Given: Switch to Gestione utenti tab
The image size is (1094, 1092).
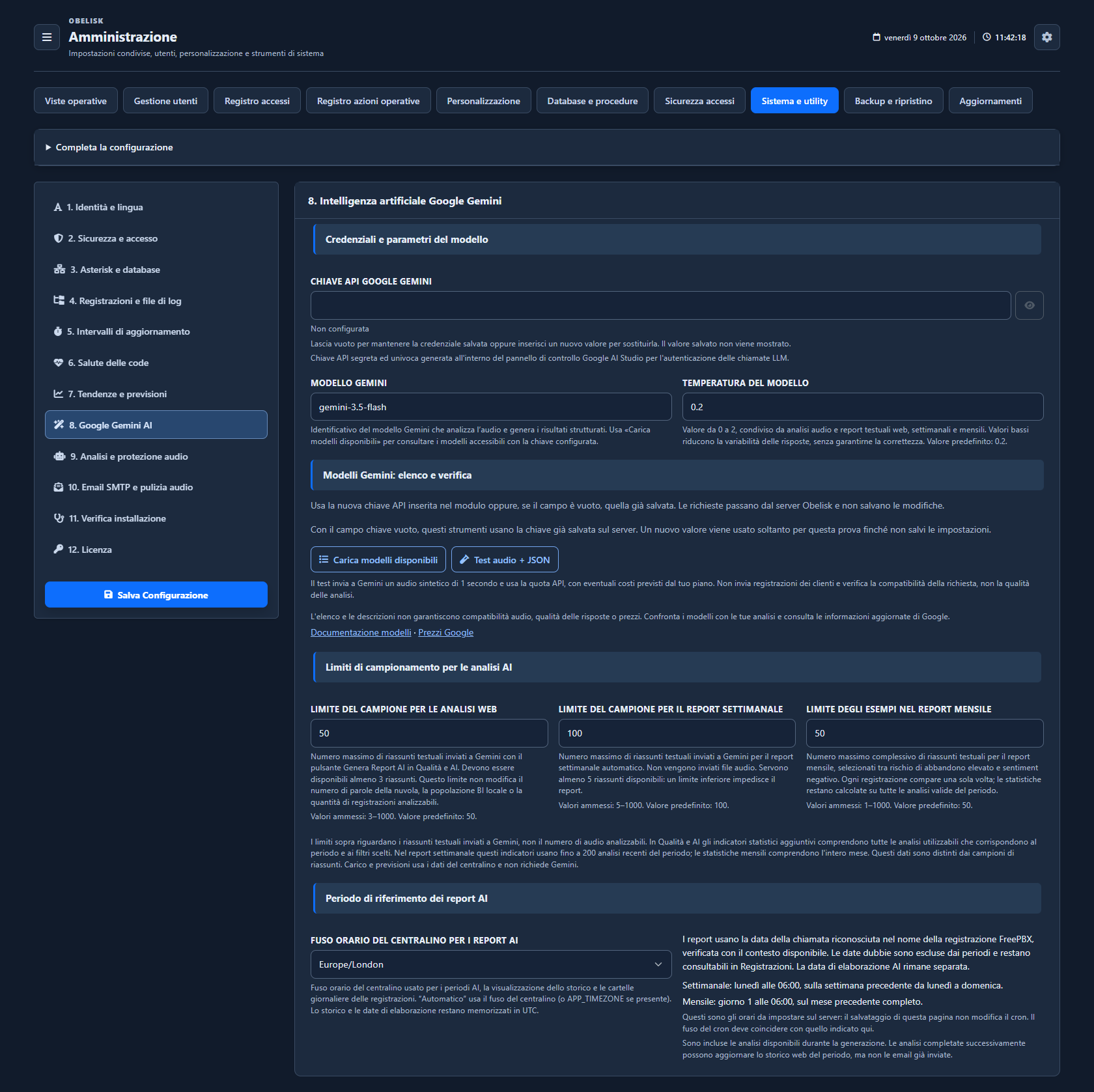Looking at the screenshot, I should pos(165,100).
